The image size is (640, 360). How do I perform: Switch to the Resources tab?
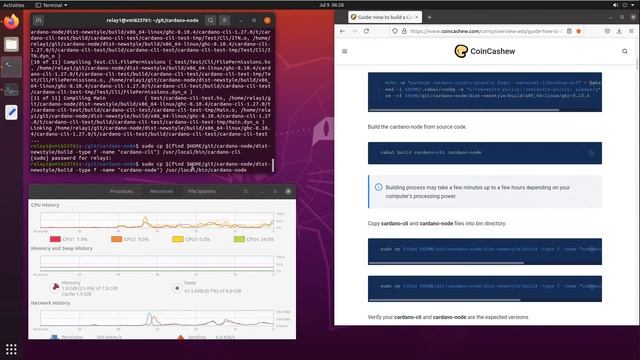[x=162, y=191]
